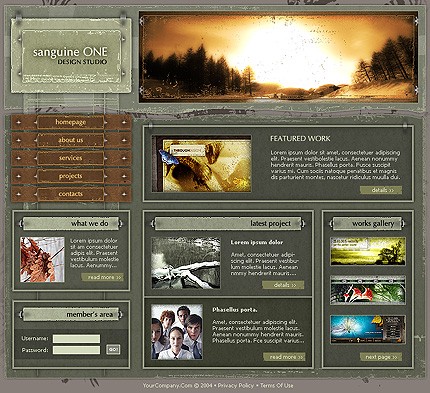This screenshot has width=430, height=393.
Task: Open the red flower gallery thumbnail
Action: coord(368,290)
